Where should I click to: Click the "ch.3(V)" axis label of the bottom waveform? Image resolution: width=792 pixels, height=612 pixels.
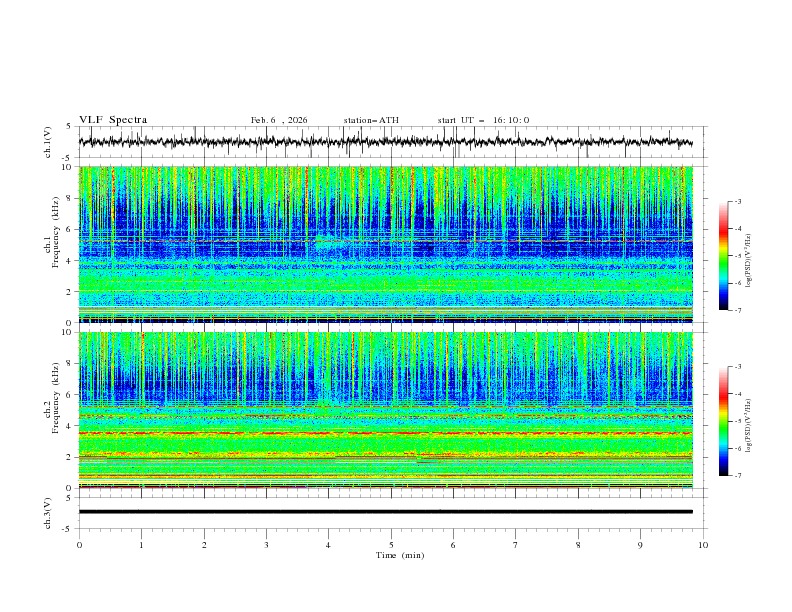(48, 513)
